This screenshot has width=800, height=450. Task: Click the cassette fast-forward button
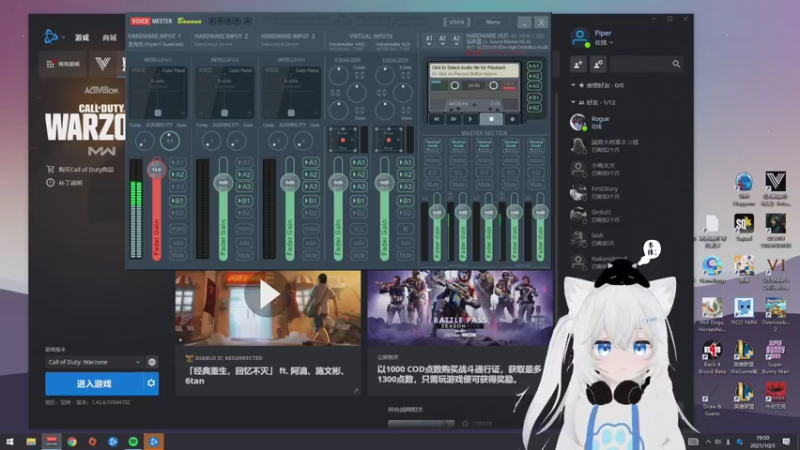click(x=453, y=119)
